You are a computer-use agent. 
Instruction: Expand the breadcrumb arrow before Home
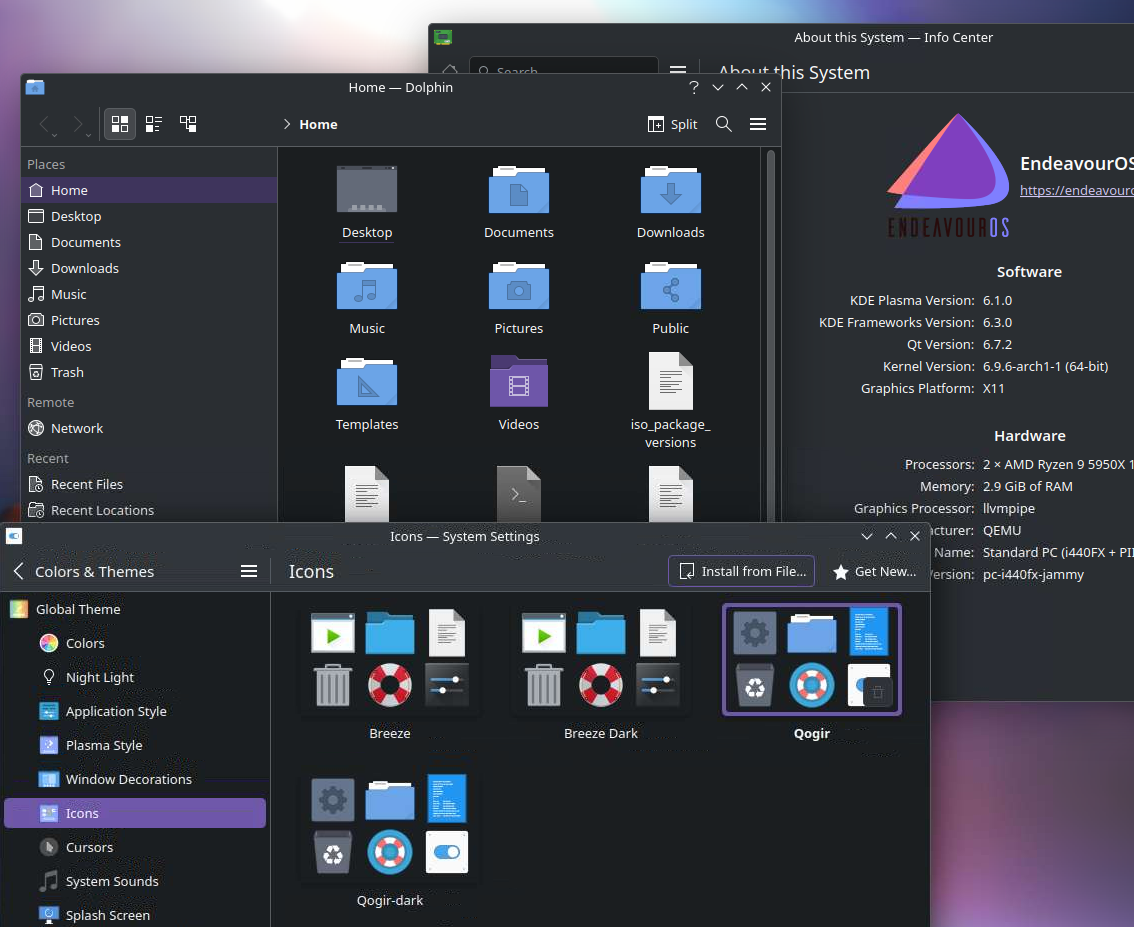pyautogui.click(x=286, y=124)
